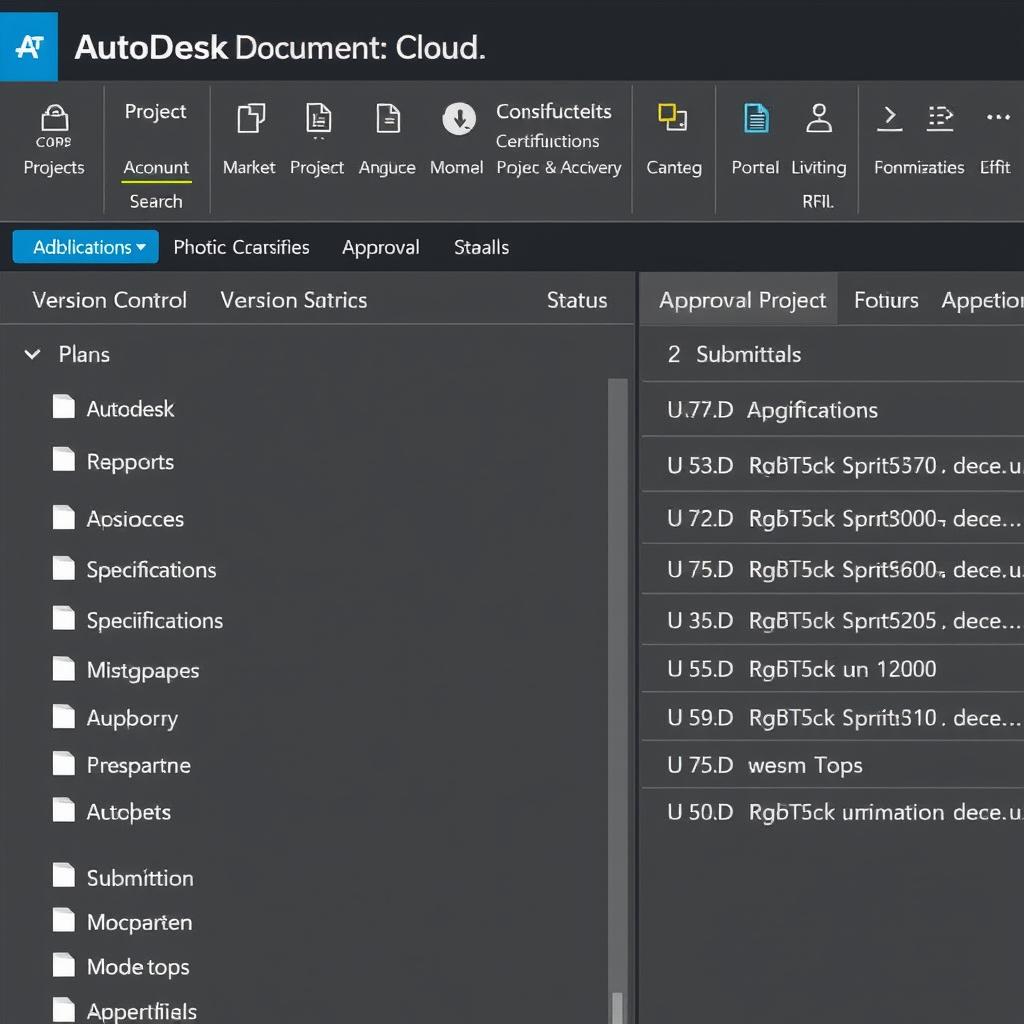Click the Apsiocces folder icon

pos(63,517)
